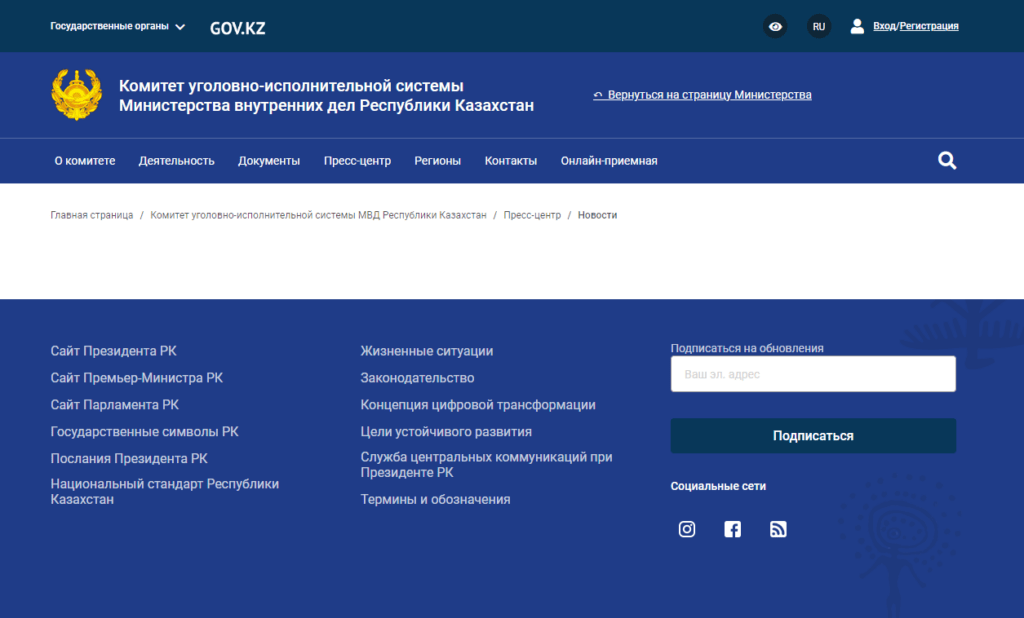1024x618 pixels.
Task: Return via Вернуться на страницу Министерства
Action: point(703,95)
